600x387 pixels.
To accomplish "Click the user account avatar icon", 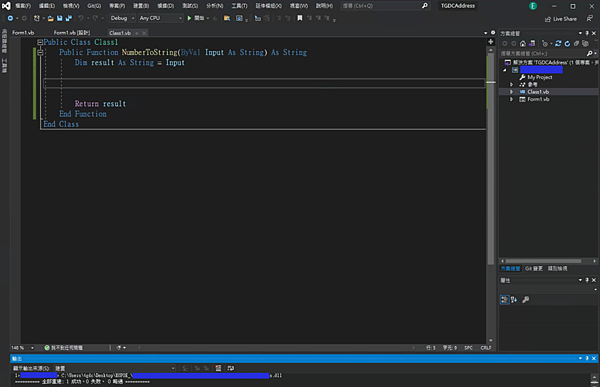I will tap(533, 6).
